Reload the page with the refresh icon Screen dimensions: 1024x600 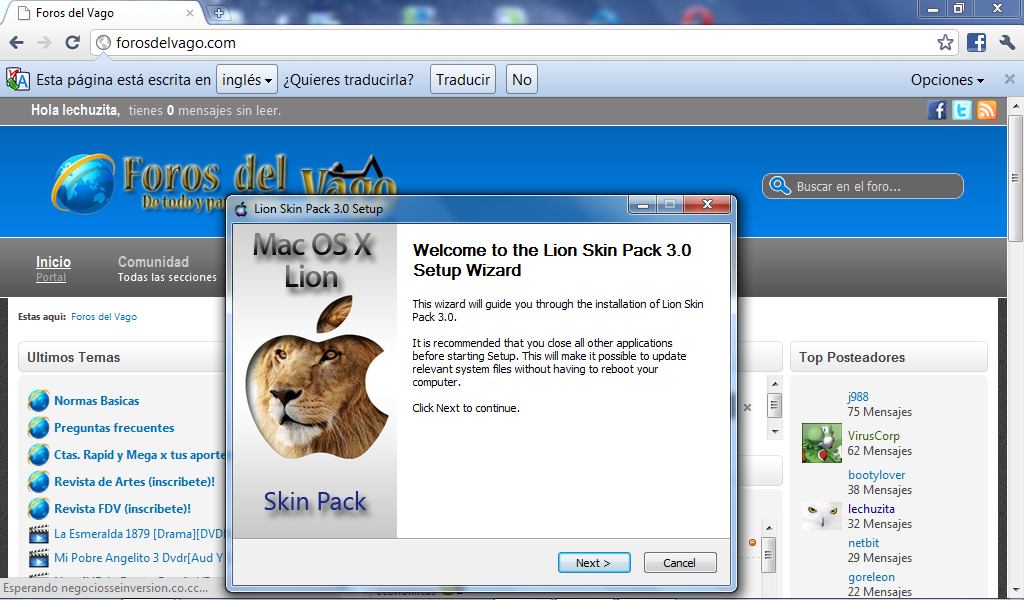[x=72, y=43]
